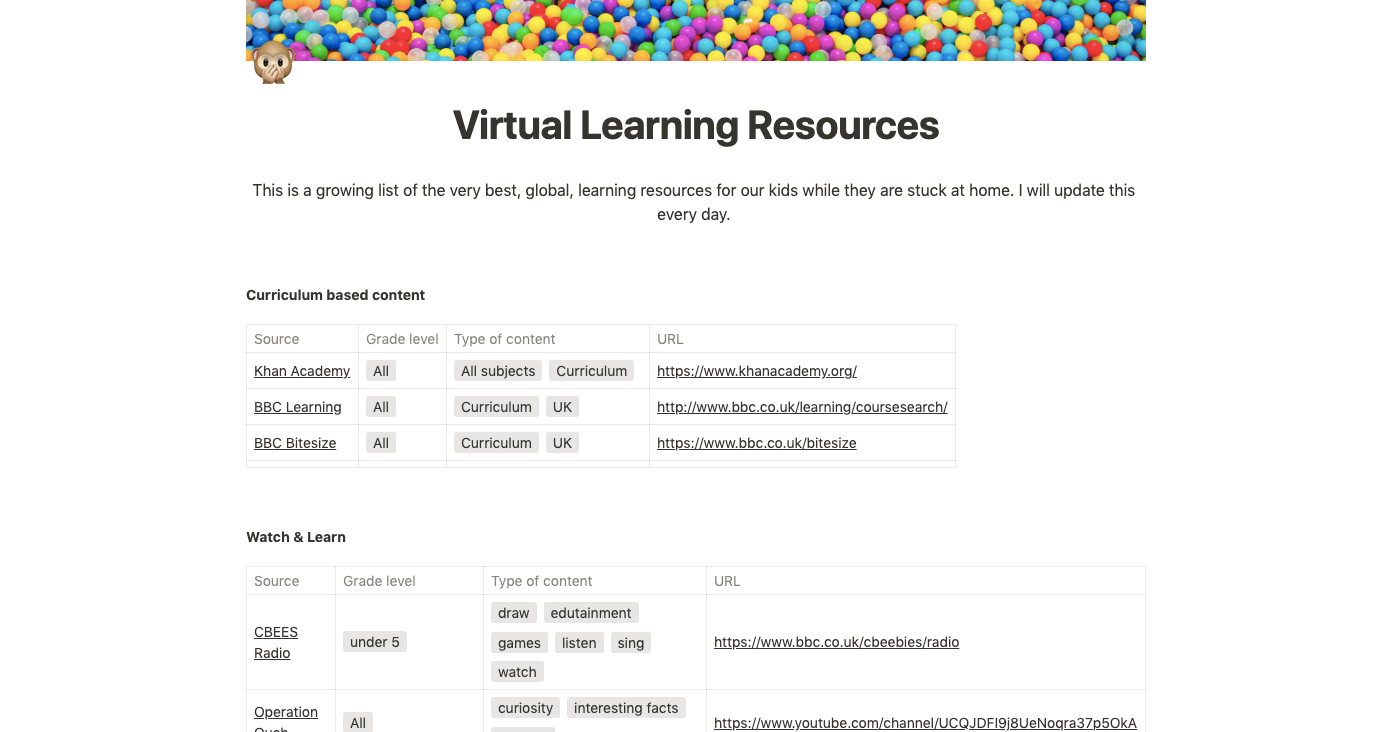The height and width of the screenshot is (732, 1392).
Task: Click the bbc.co.uk/bitesize URL
Action: click(x=756, y=443)
